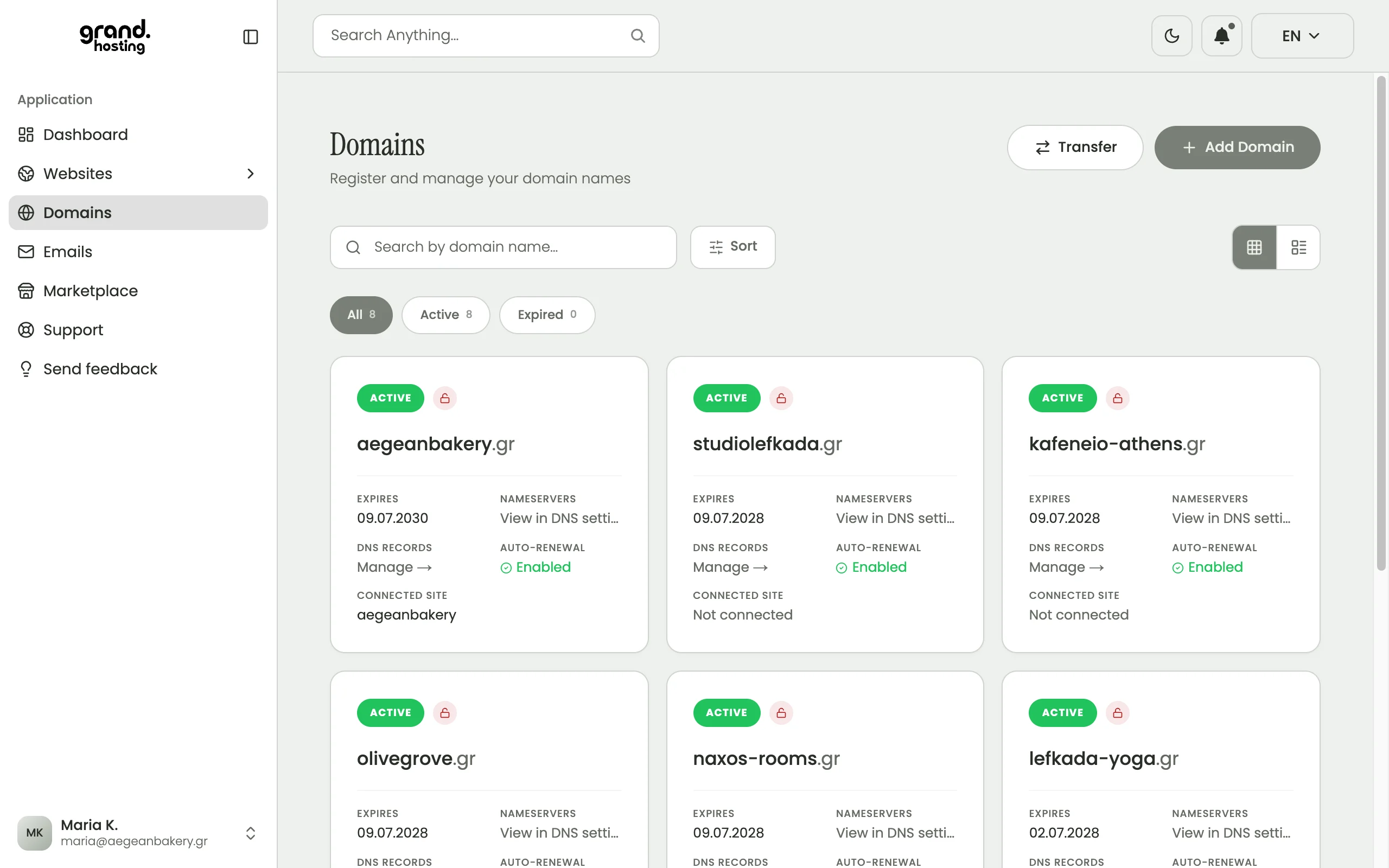
Task: Click Not connected on kafeneio-athens.gr card
Action: click(1079, 615)
